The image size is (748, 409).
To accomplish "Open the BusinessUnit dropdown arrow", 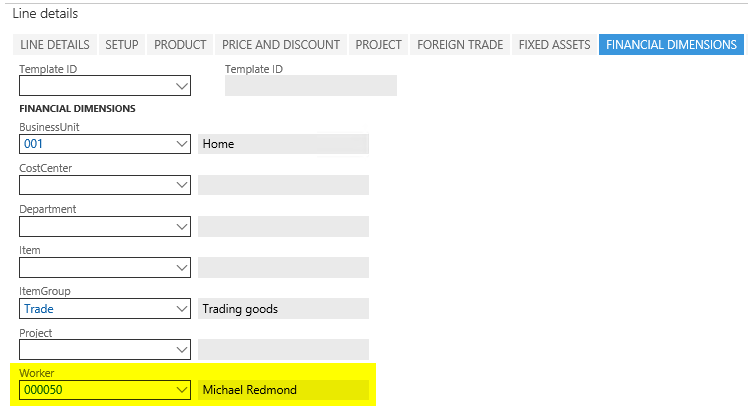I will point(181,144).
